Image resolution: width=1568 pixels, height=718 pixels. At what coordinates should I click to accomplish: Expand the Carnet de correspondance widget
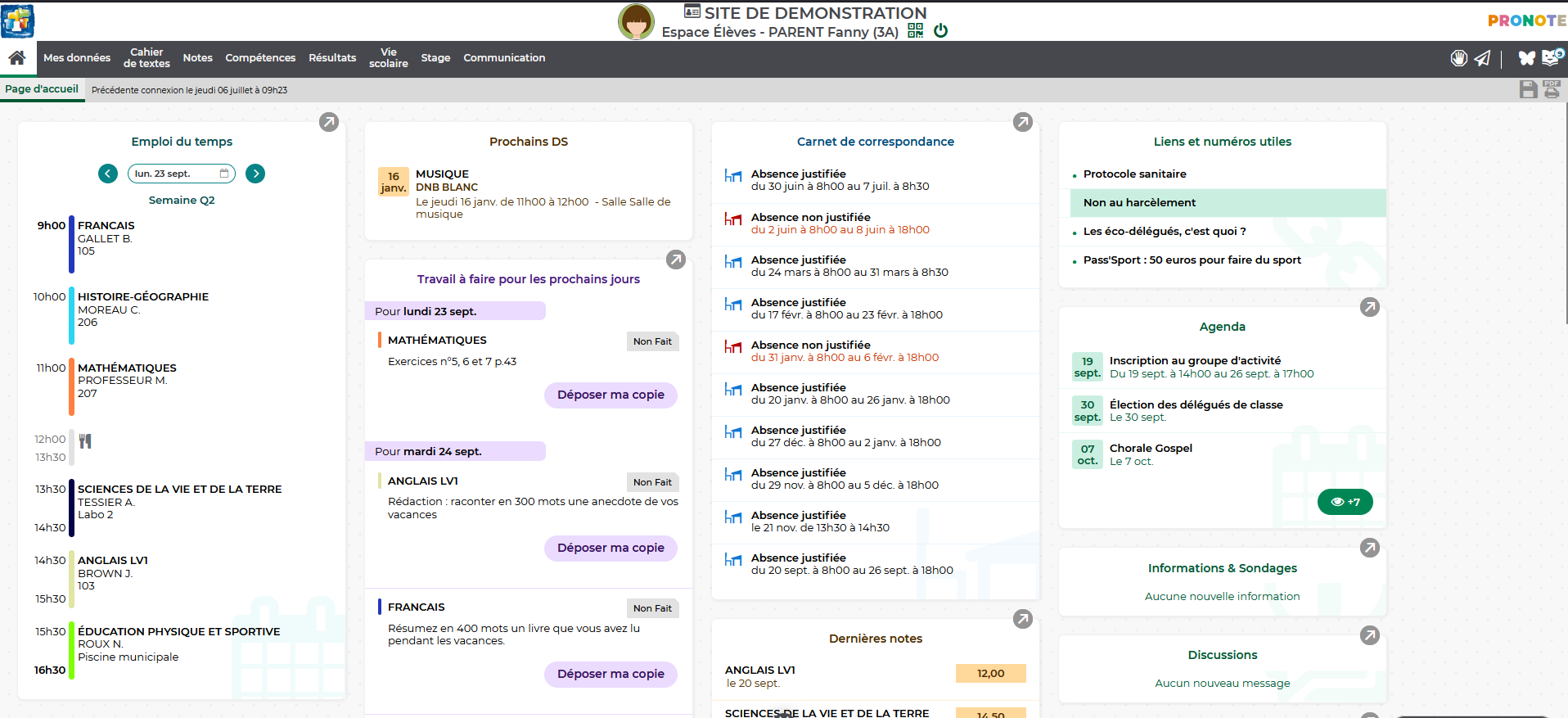(x=1023, y=122)
